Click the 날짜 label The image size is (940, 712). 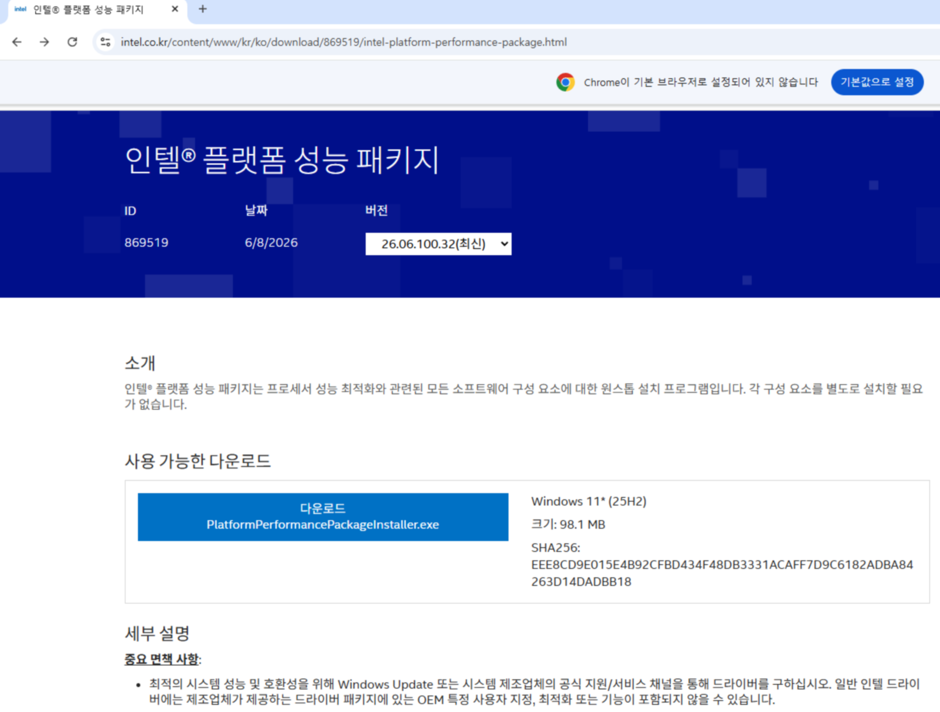tap(256, 210)
